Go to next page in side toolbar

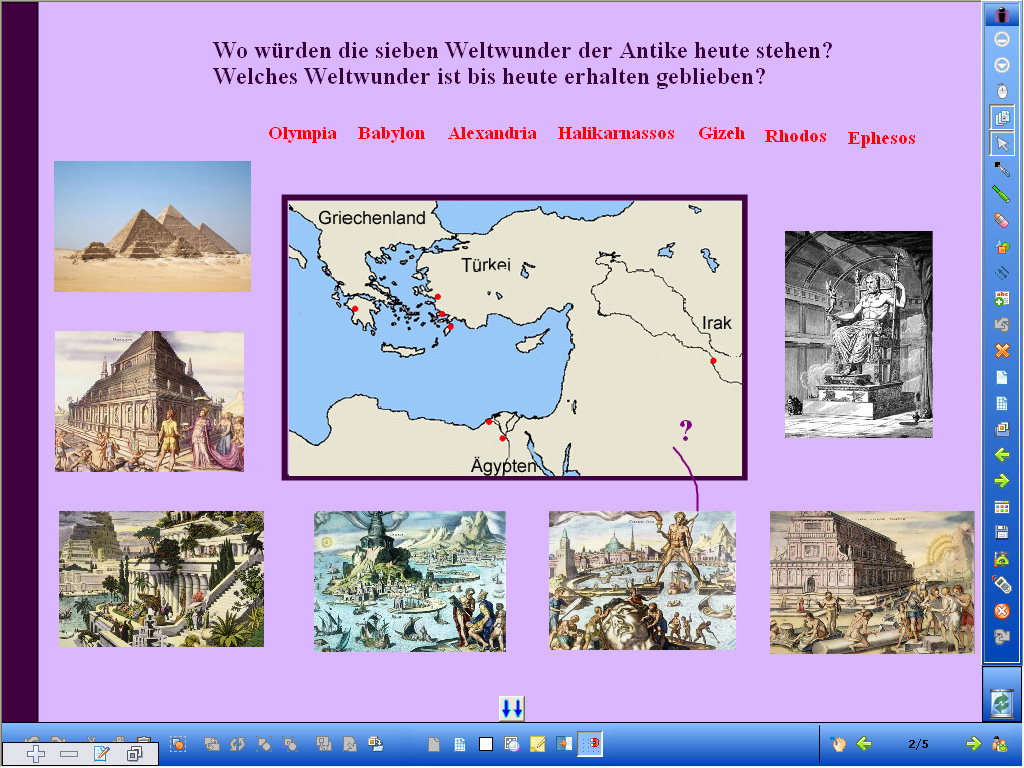coord(1002,481)
